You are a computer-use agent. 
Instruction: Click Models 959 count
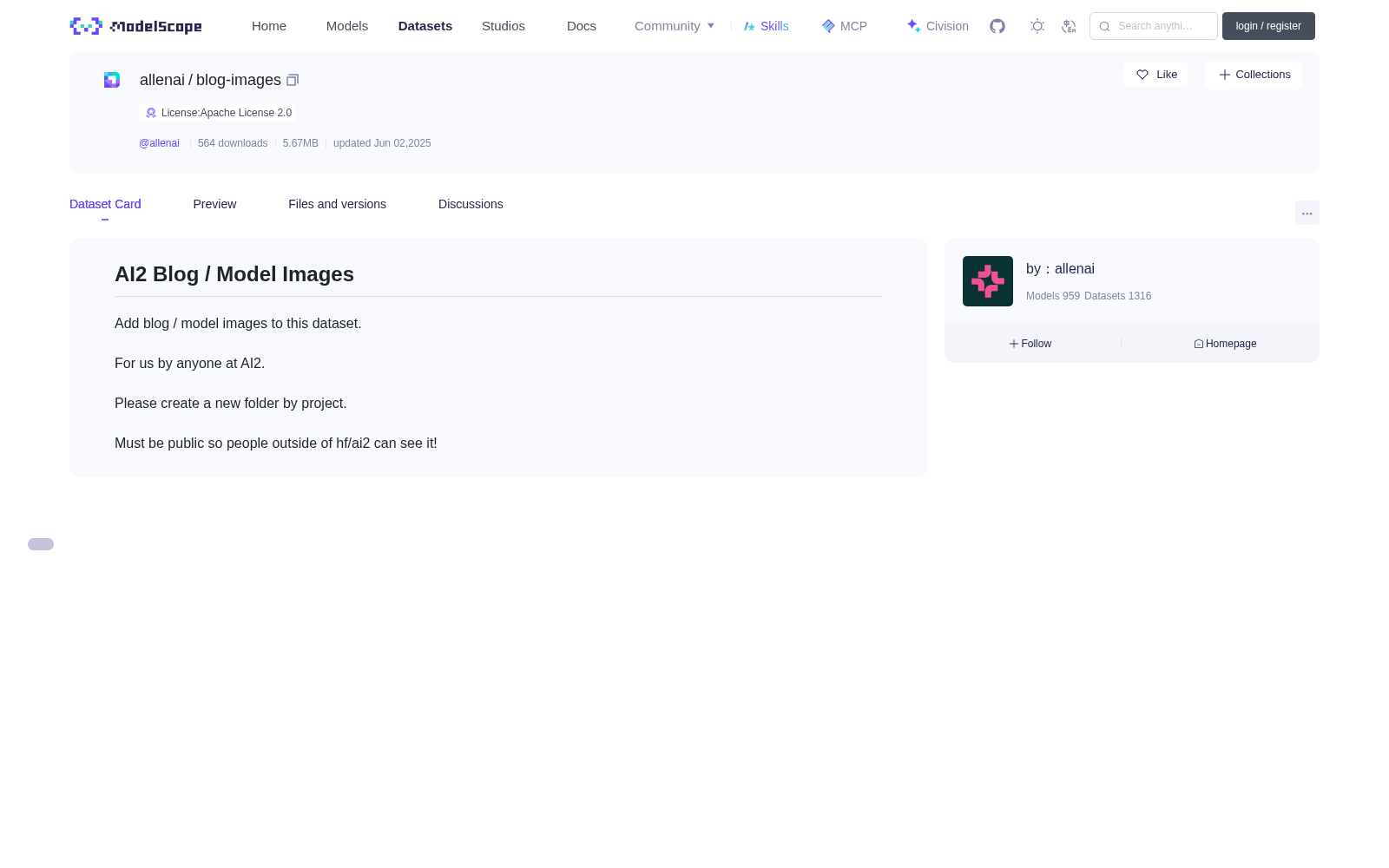point(1053,296)
